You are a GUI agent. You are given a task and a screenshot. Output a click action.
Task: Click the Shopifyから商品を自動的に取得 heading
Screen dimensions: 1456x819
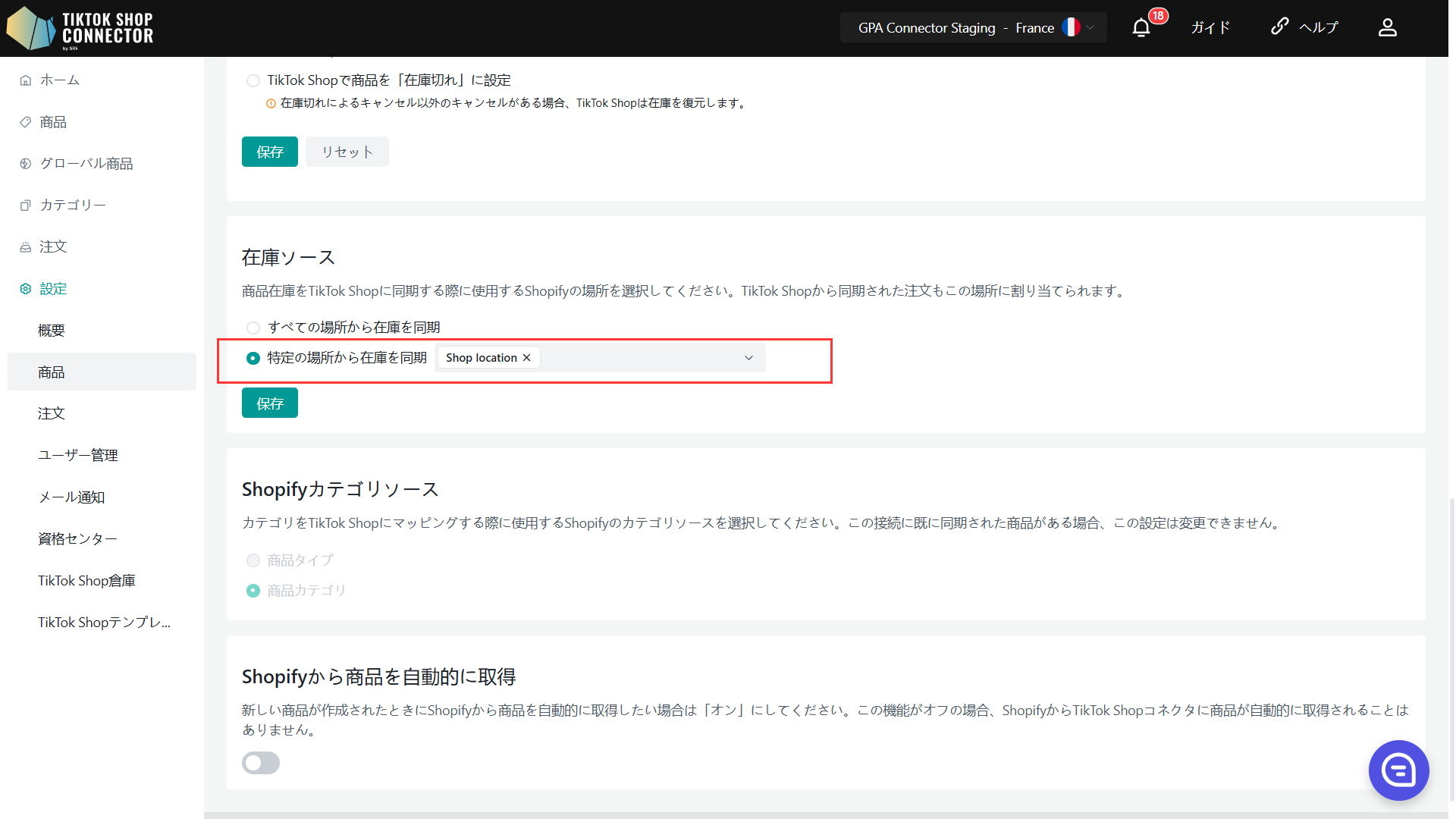click(x=379, y=677)
